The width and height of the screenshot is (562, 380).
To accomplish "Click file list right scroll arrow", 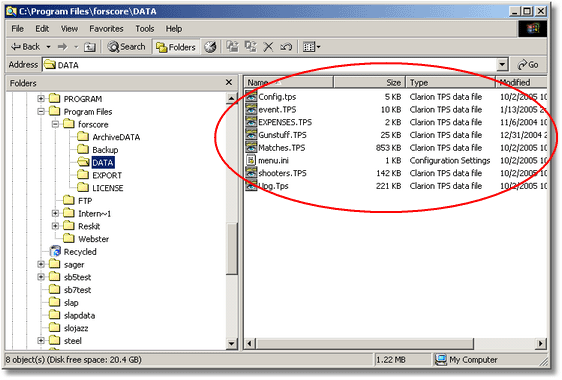I will pos(541,343).
